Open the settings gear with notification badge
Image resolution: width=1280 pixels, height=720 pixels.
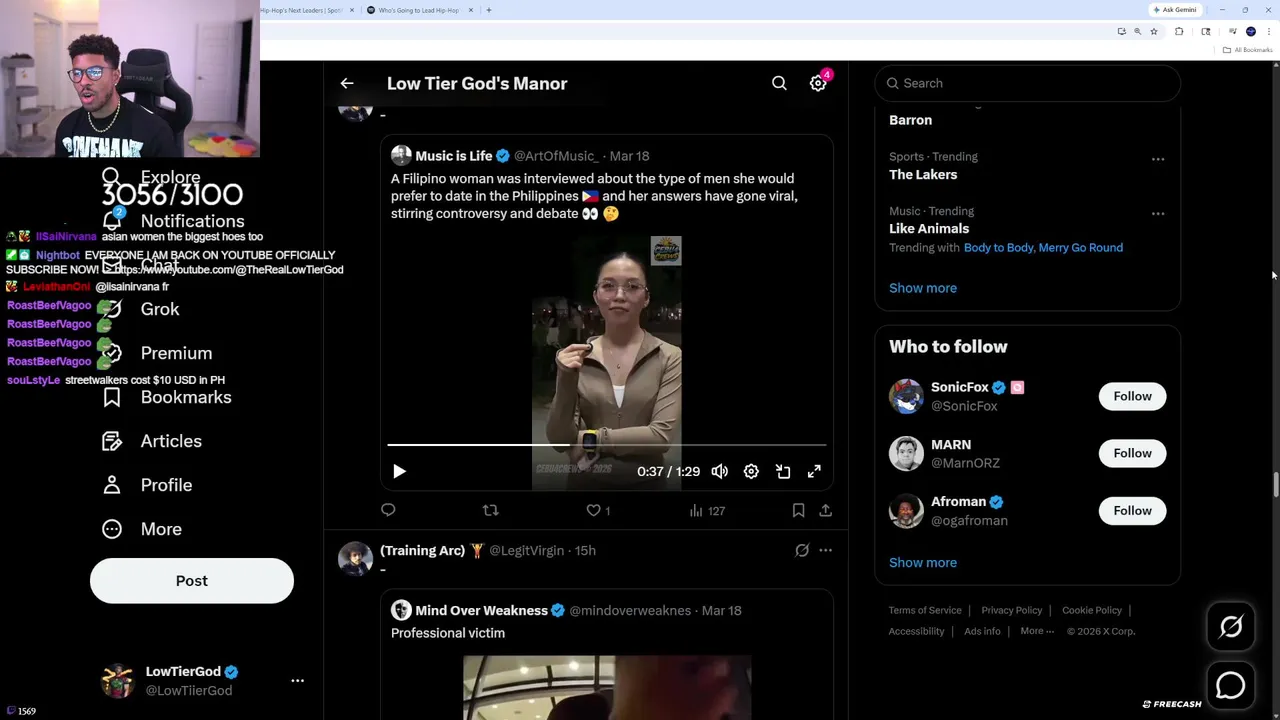pyautogui.click(x=818, y=83)
